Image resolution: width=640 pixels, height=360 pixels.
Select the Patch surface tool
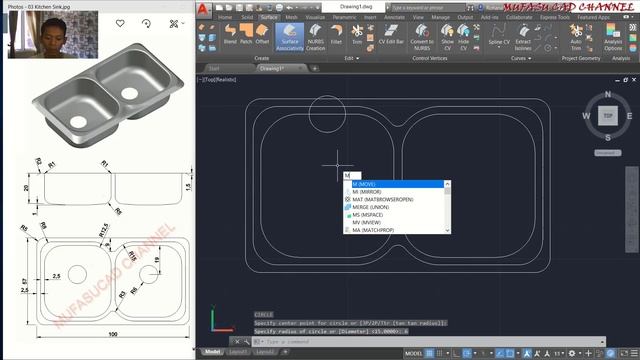click(x=246, y=34)
